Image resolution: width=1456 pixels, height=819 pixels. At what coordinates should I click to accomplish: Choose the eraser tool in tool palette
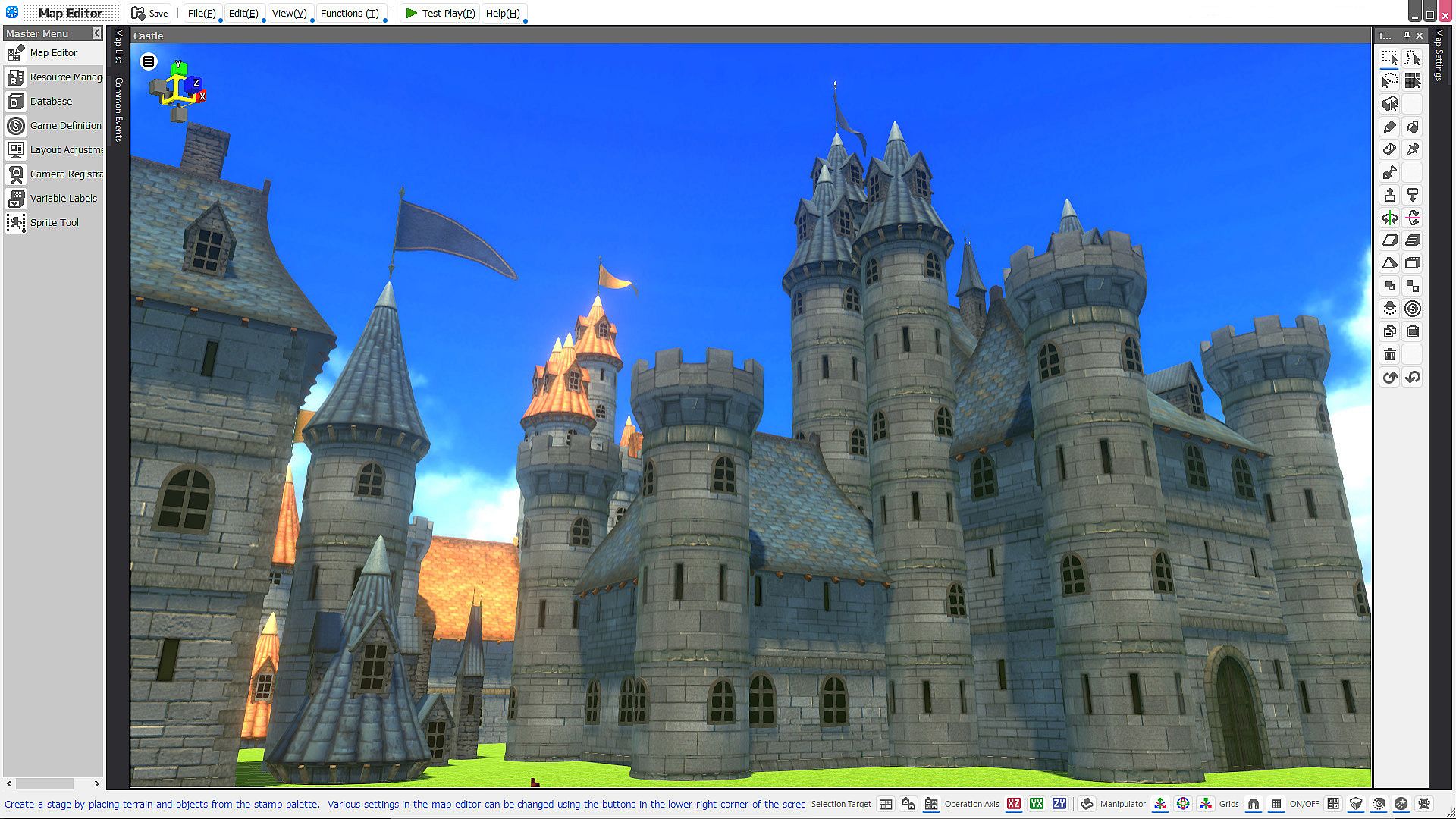1389,149
